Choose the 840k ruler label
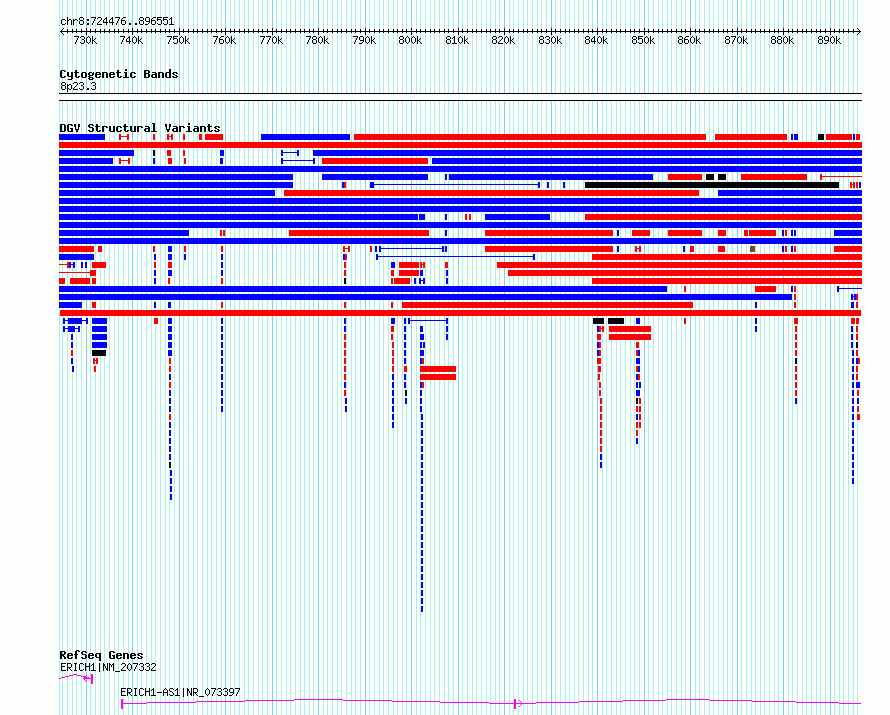This screenshot has height=715, width=890. click(596, 41)
